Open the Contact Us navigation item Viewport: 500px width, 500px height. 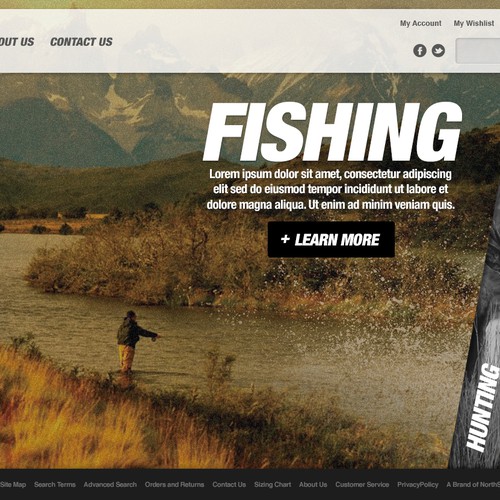81,42
